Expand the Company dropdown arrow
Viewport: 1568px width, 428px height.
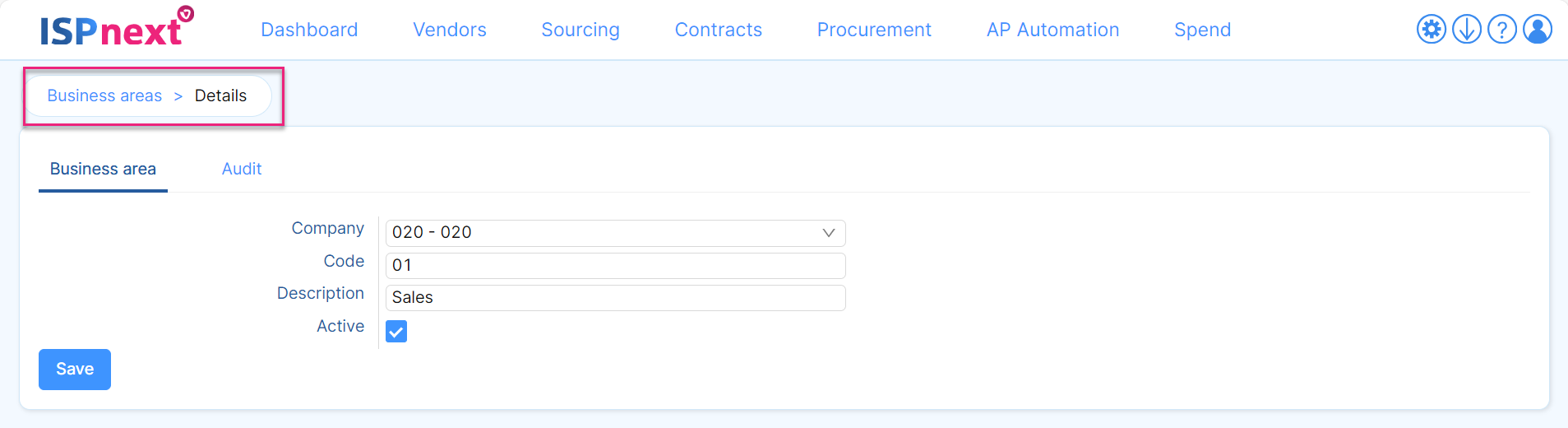(x=828, y=233)
